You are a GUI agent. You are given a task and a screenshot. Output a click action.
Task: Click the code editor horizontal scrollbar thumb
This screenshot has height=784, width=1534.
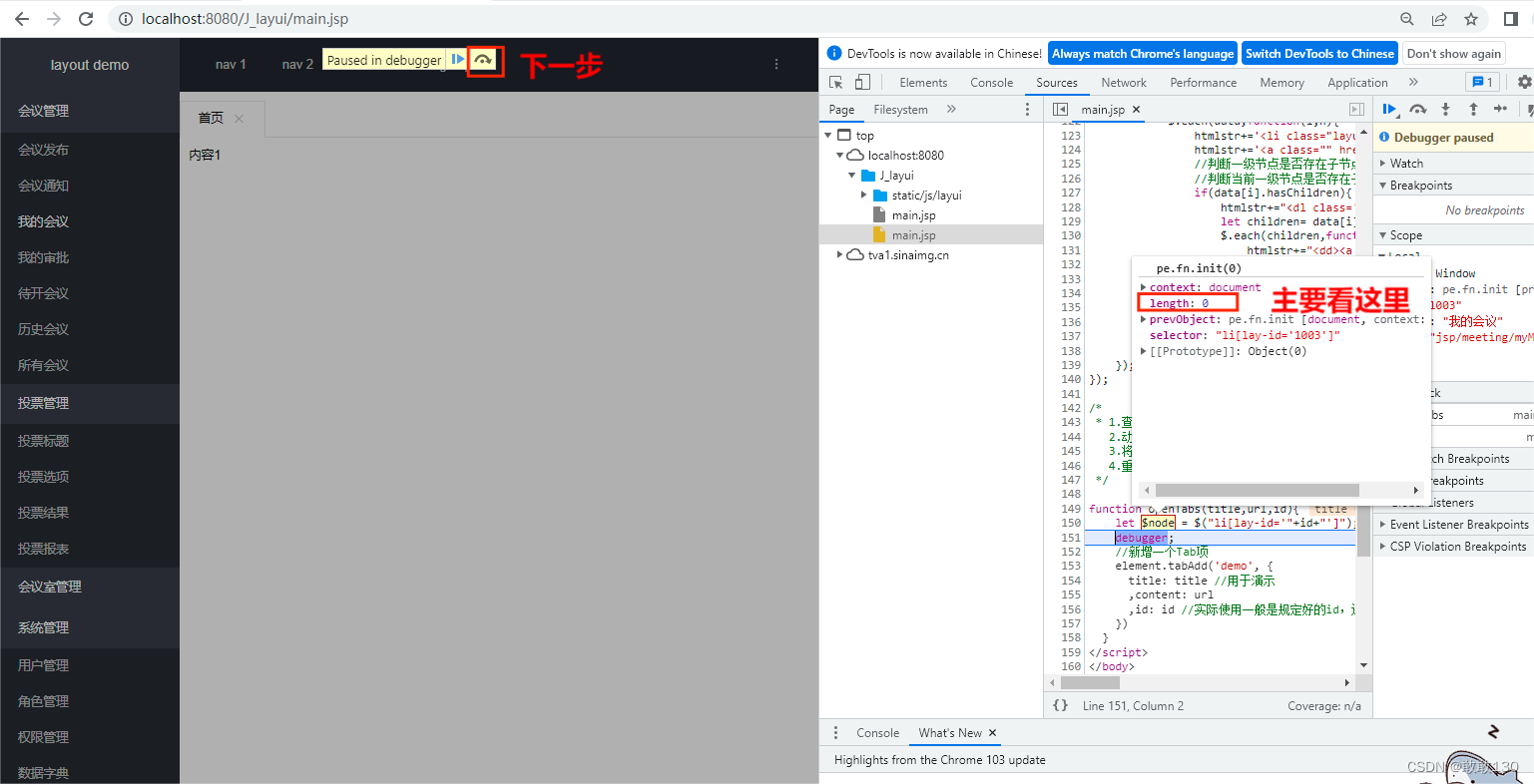click(1090, 682)
